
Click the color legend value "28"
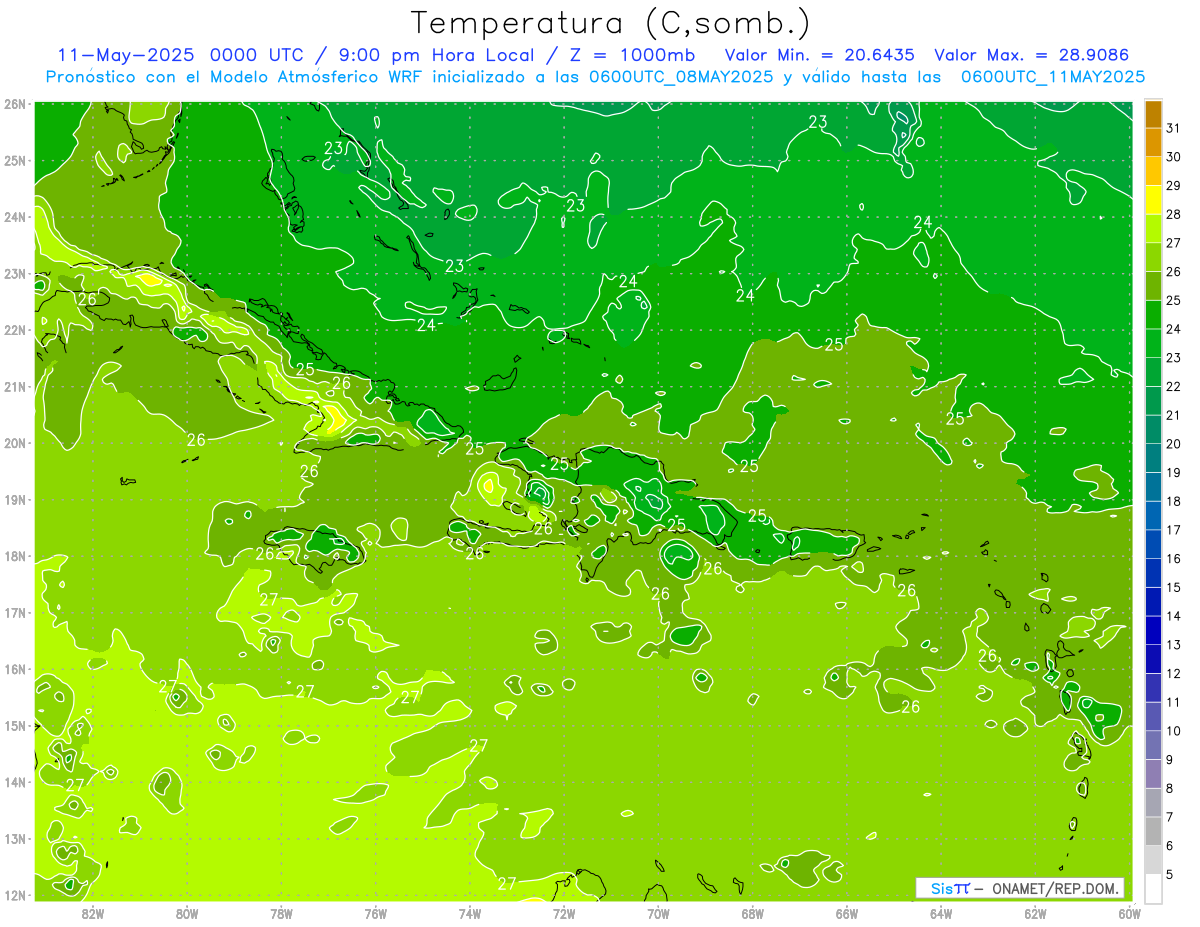pos(1173,214)
